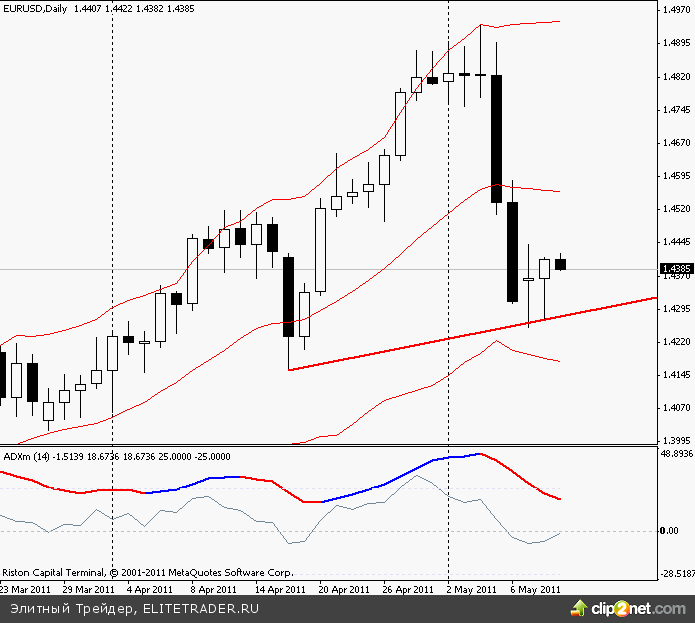Click the 1.4745 price axis label
The height and width of the screenshot is (623, 695).
[676, 109]
